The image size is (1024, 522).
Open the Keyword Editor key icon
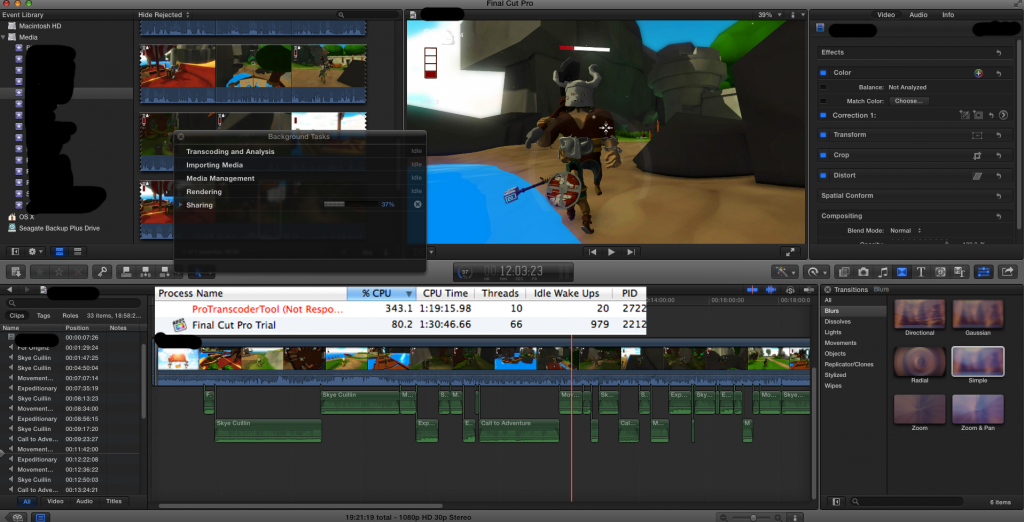[101, 271]
